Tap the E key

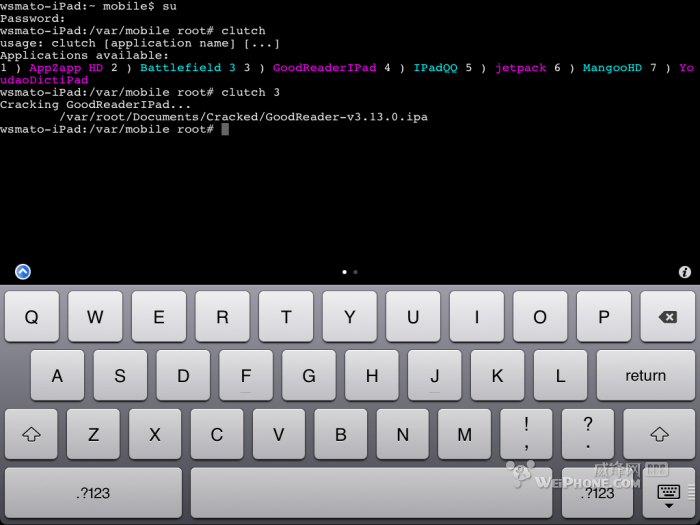pos(159,317)
